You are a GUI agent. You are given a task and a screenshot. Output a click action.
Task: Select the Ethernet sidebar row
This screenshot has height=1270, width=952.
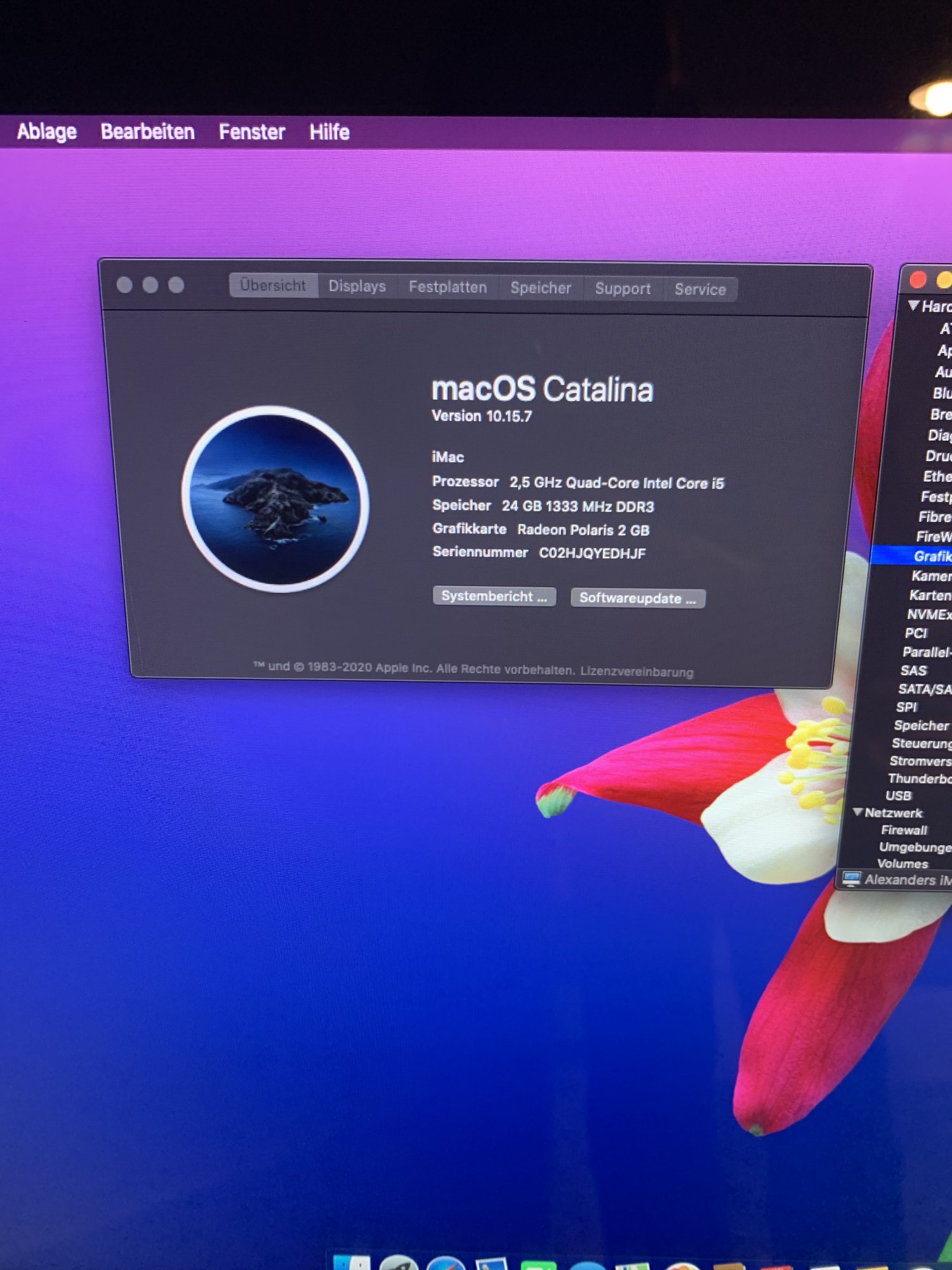pos(937,476)
